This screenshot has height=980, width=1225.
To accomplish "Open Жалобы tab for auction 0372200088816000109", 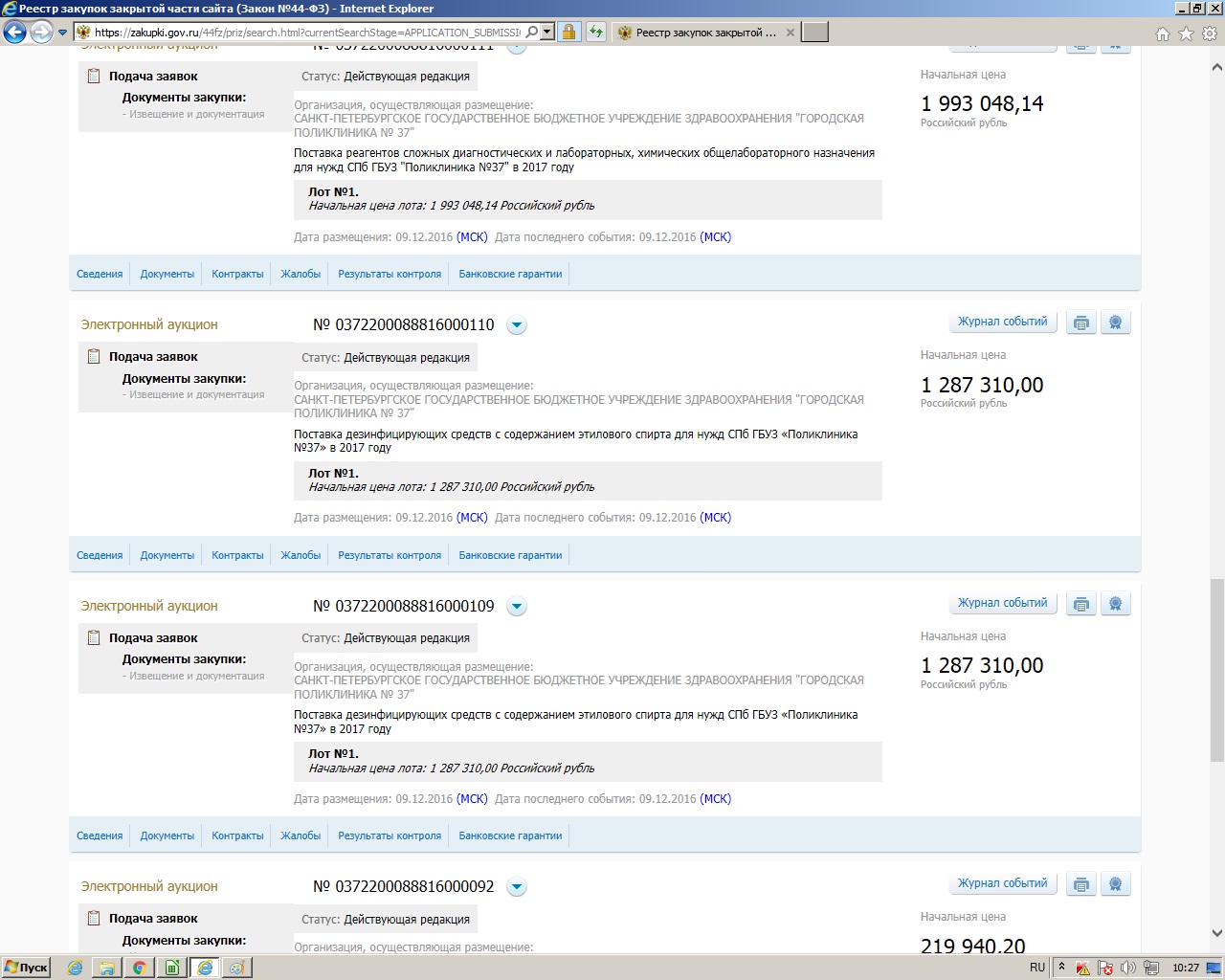I will point(301,835).
